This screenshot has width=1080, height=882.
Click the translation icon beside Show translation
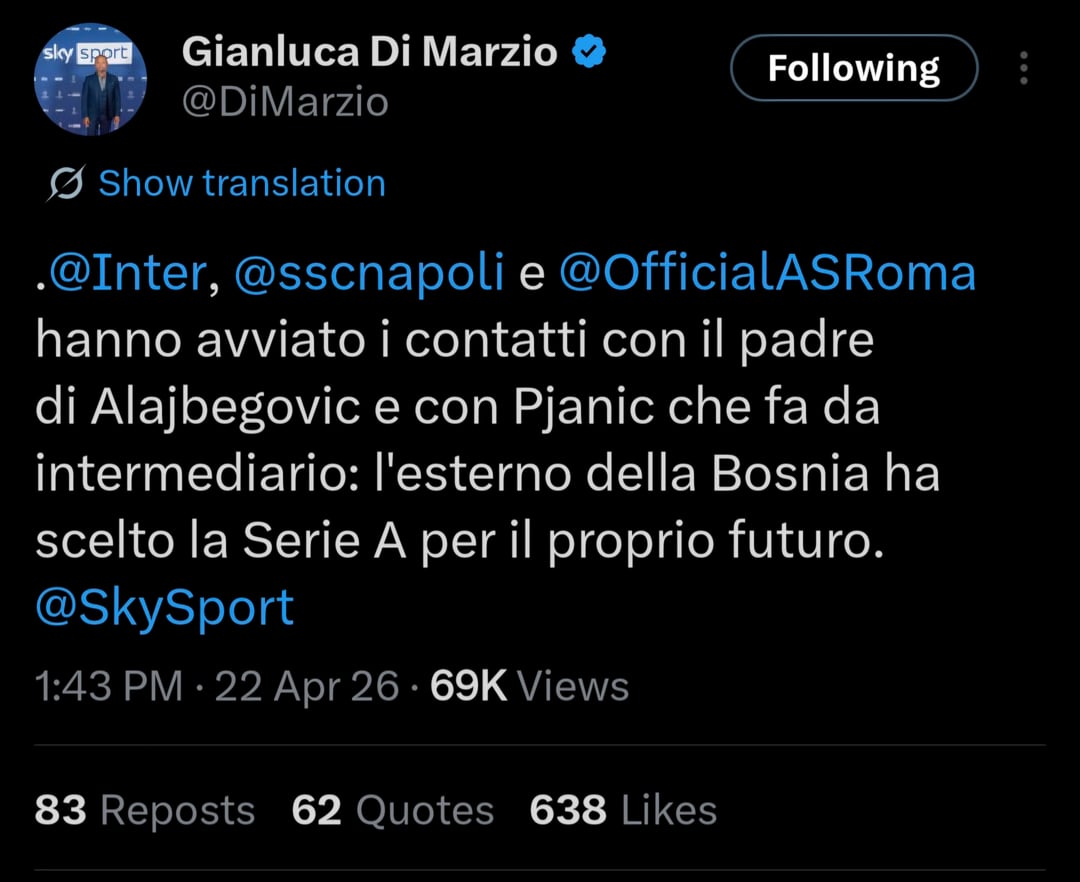point(66,184)
